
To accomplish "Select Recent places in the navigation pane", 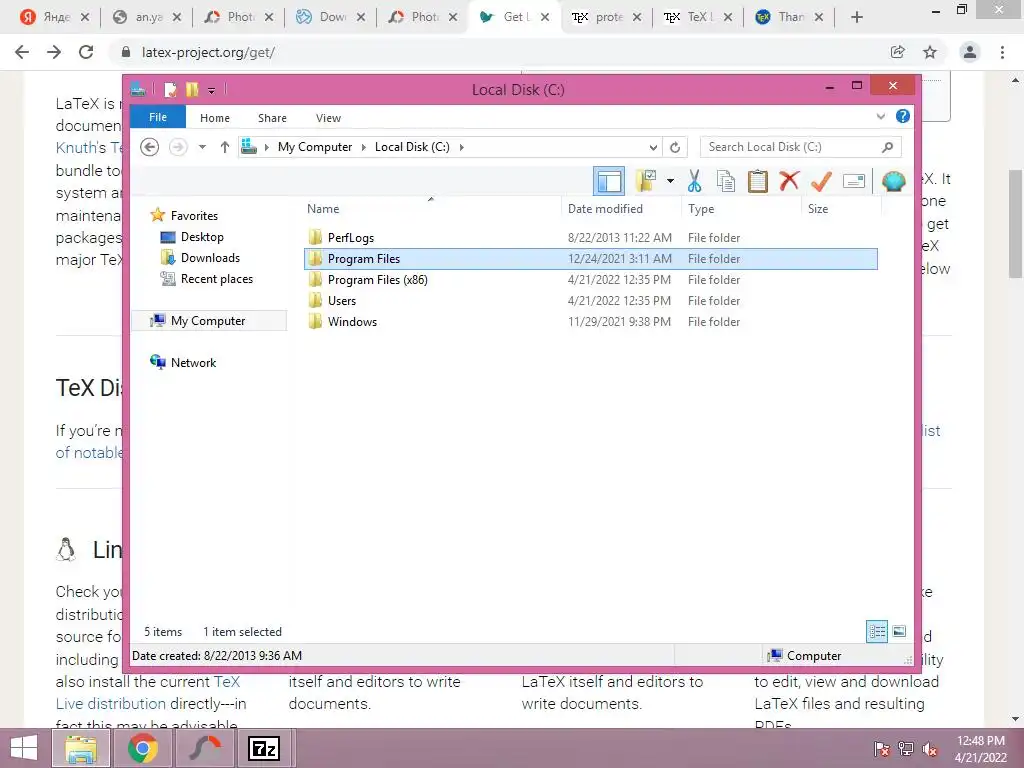I will tap(217, 279).
